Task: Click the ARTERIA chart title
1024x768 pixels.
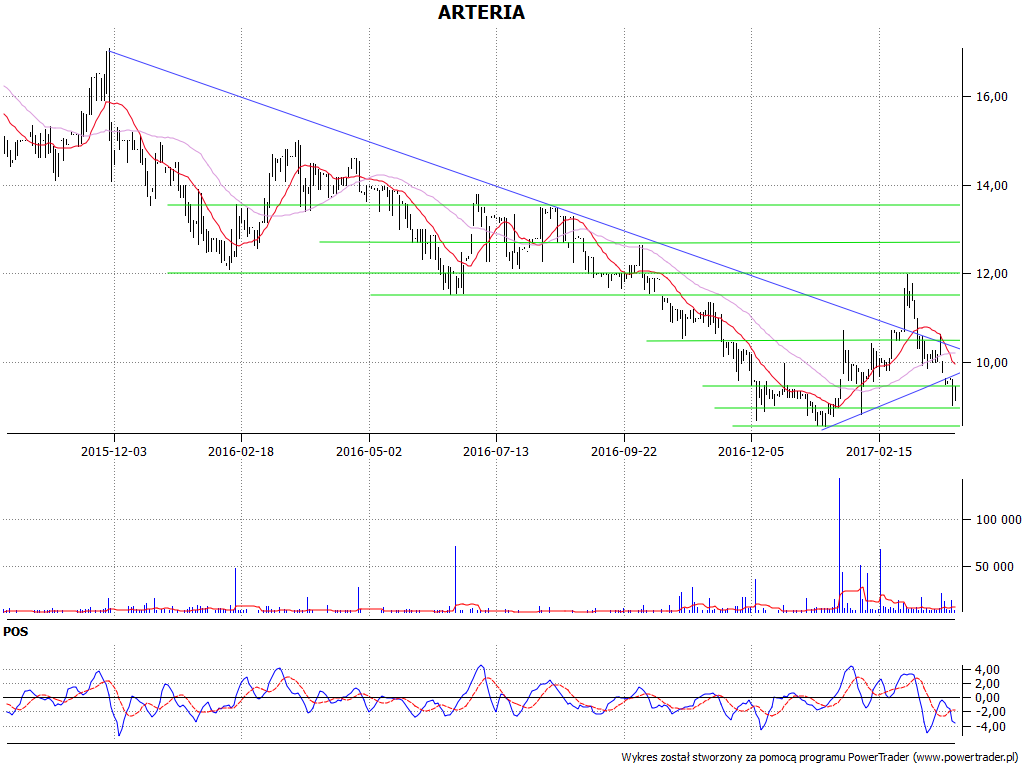Action: pyautogui.click(x=481, y=12)
